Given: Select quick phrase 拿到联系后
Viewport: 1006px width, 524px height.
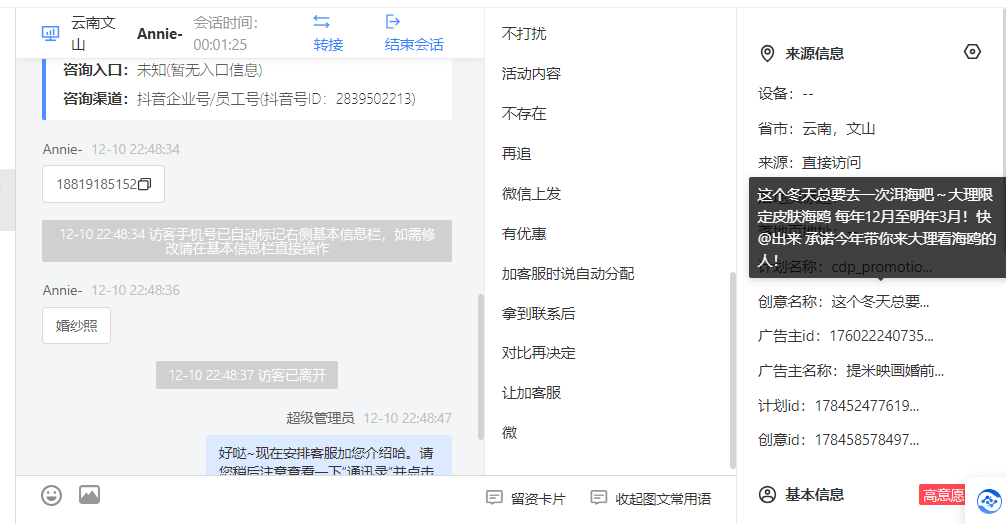Looking at the screenshot, I should tap(538, 314).
